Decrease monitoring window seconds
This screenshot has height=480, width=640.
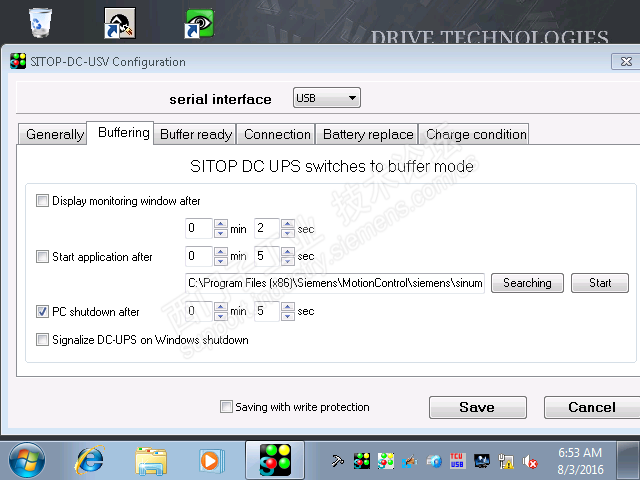288,233
